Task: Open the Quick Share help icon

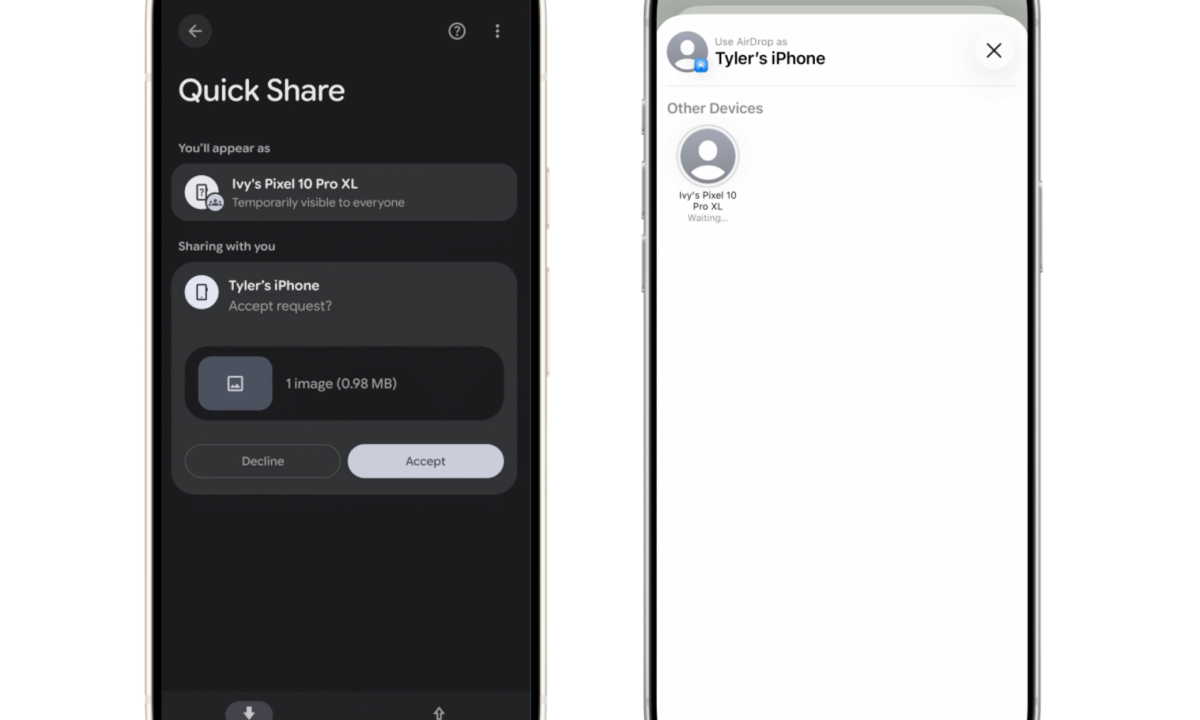Action: pos(457,31)
